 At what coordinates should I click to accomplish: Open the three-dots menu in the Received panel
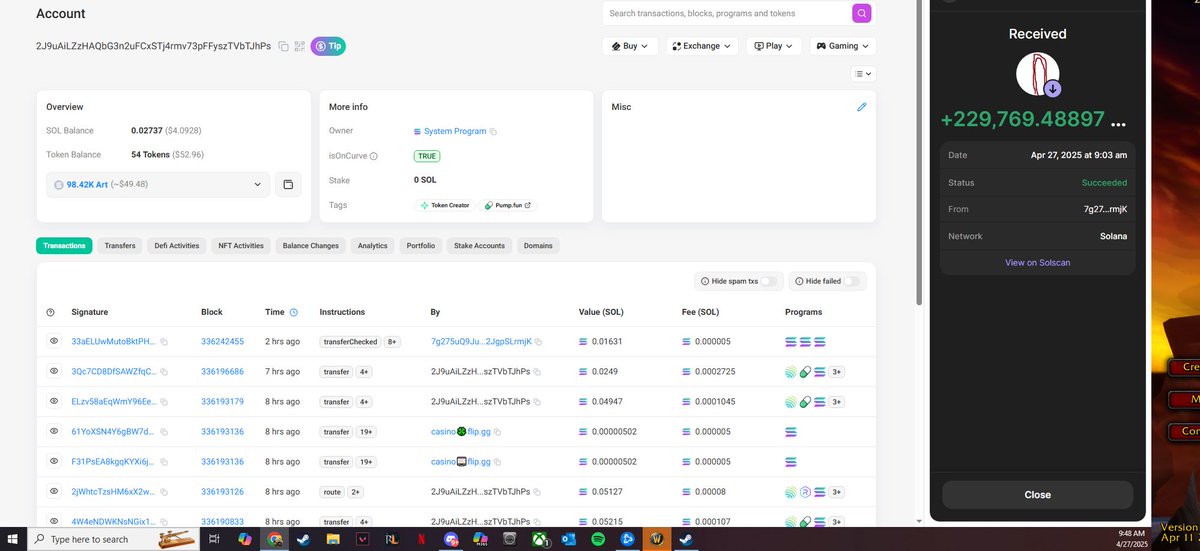click(x=1118, y=125)
